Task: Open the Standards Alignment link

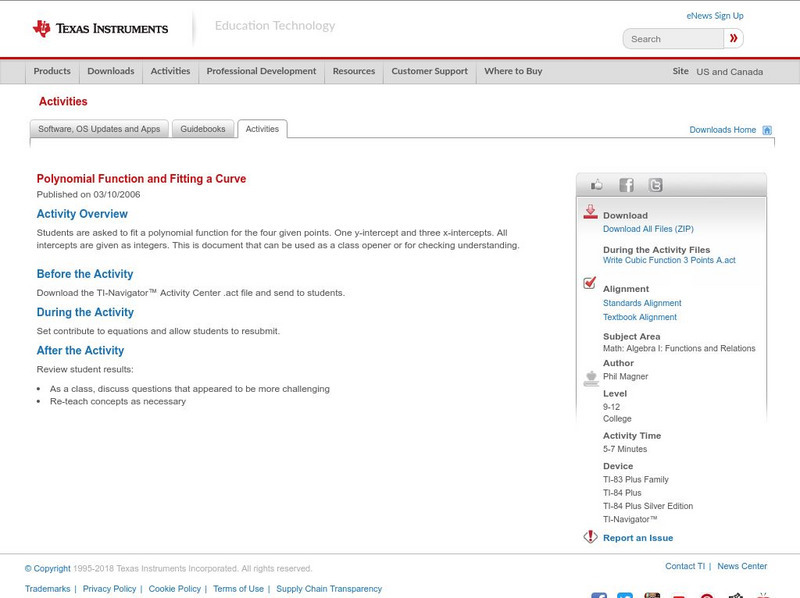Action: (x=642, y=303)
